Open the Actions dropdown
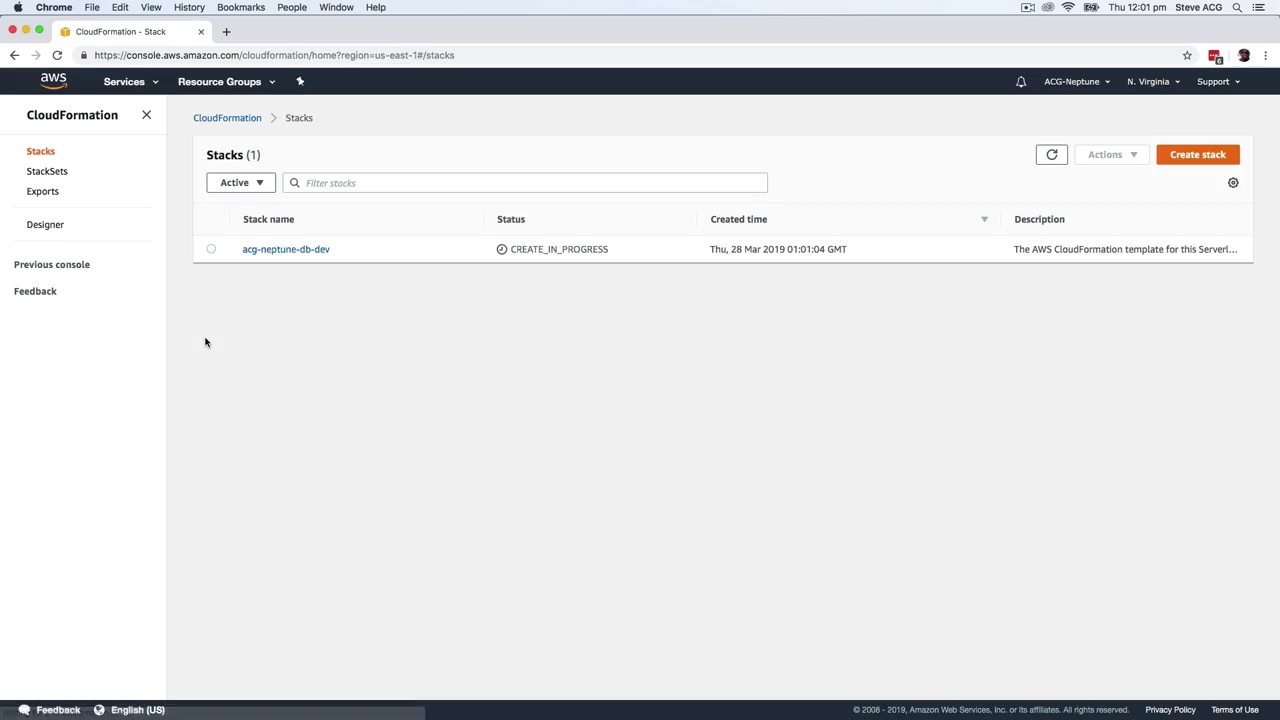Screen dimensions: 1280x720 pos(1112,154)
